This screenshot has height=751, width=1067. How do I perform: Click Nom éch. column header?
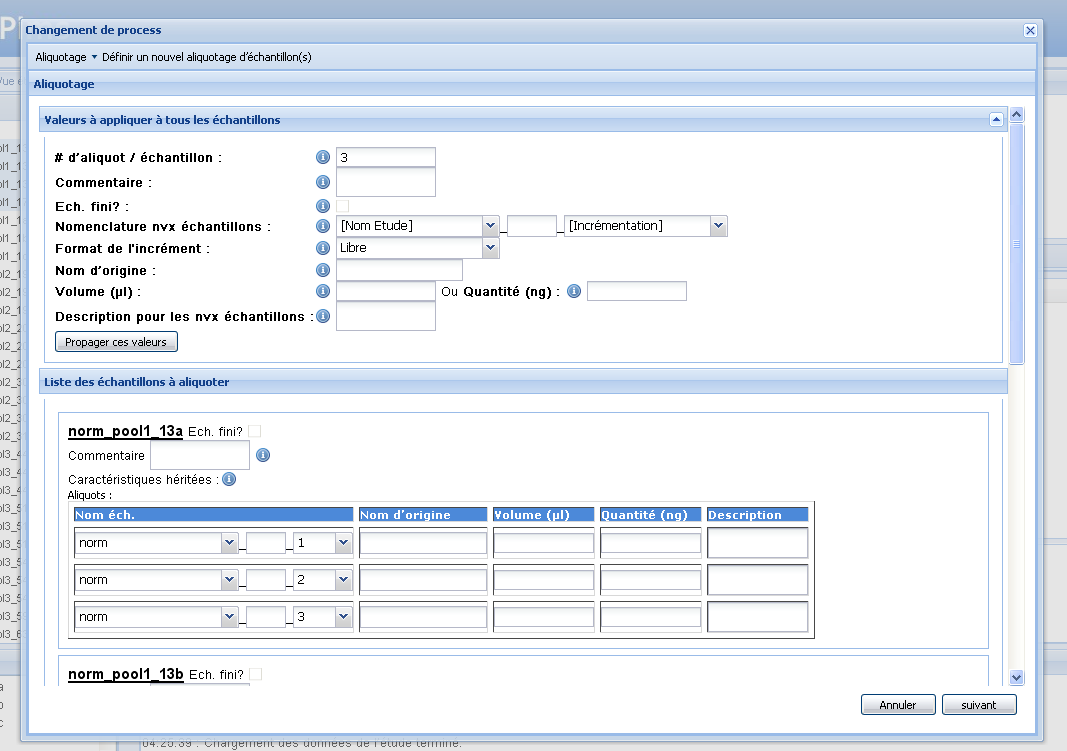tap(213, 514)
